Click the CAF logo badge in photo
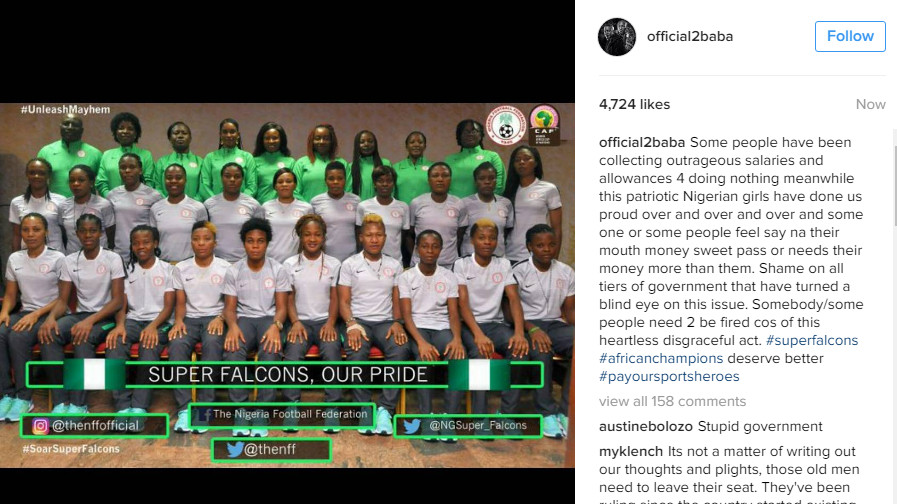 [x=544, y=124]
